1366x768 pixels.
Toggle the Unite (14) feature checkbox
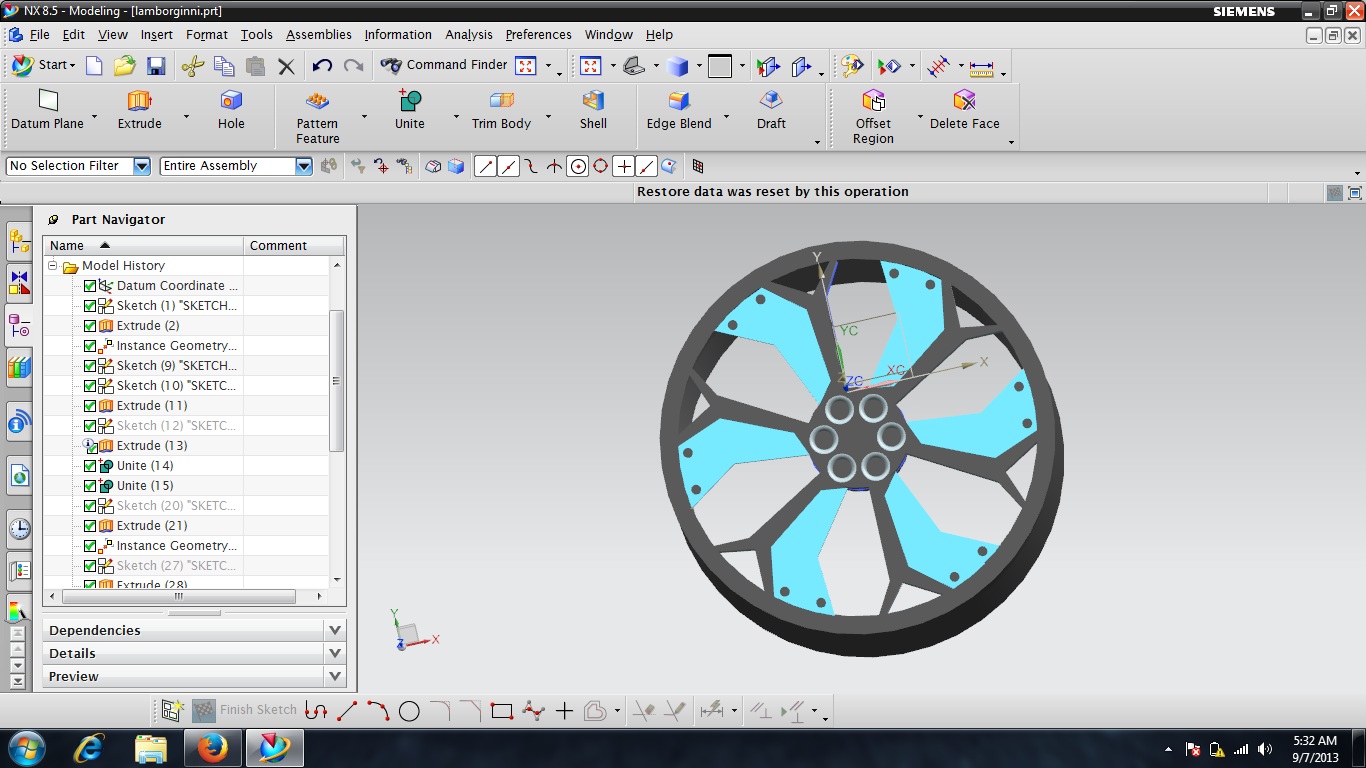point(90,466)
